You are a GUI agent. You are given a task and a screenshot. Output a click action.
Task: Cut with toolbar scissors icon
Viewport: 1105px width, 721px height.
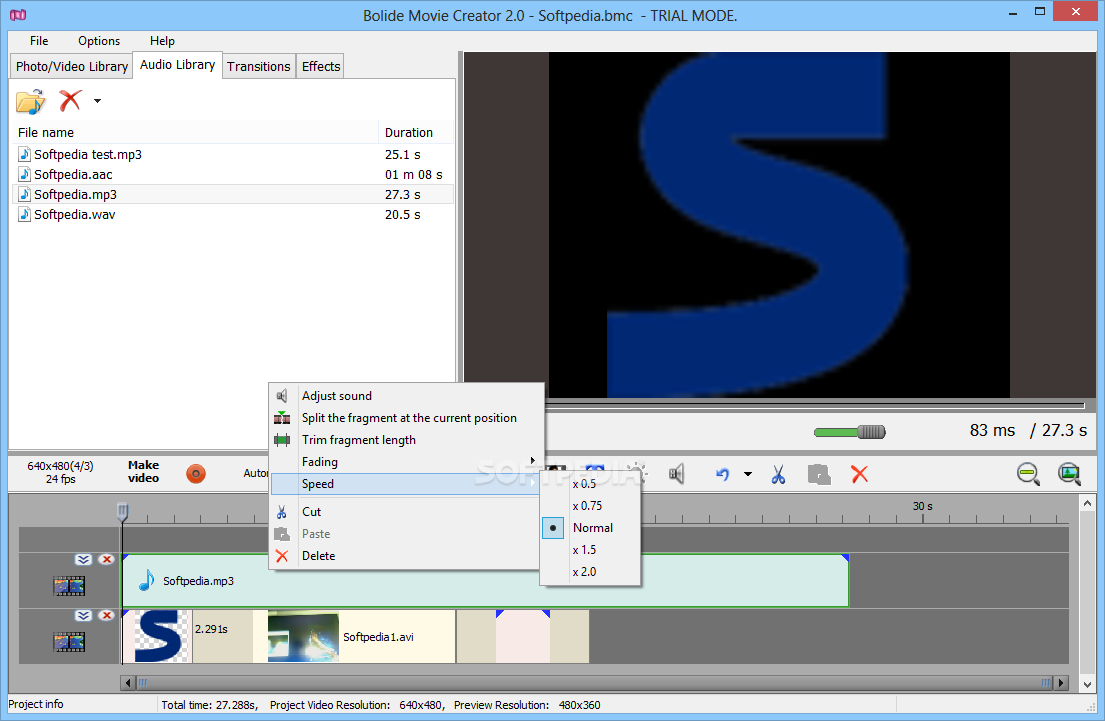pos(778,474)
